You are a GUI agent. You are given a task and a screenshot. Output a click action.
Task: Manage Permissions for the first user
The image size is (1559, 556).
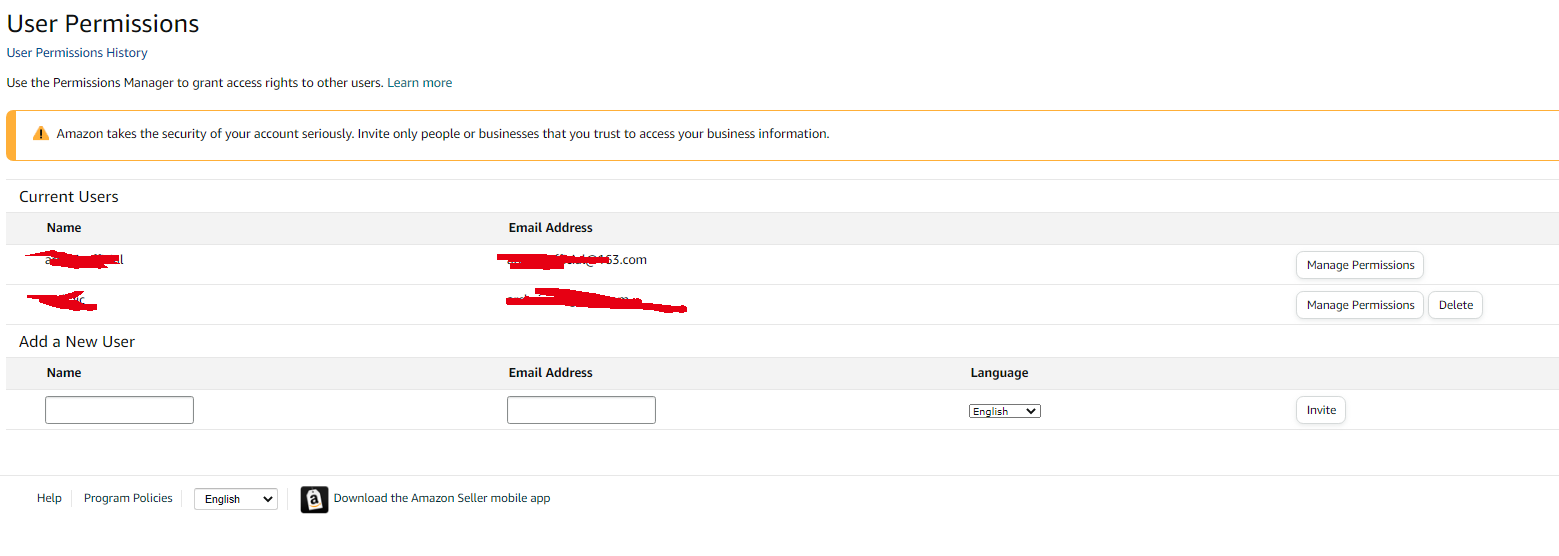tap(1360, 265)
